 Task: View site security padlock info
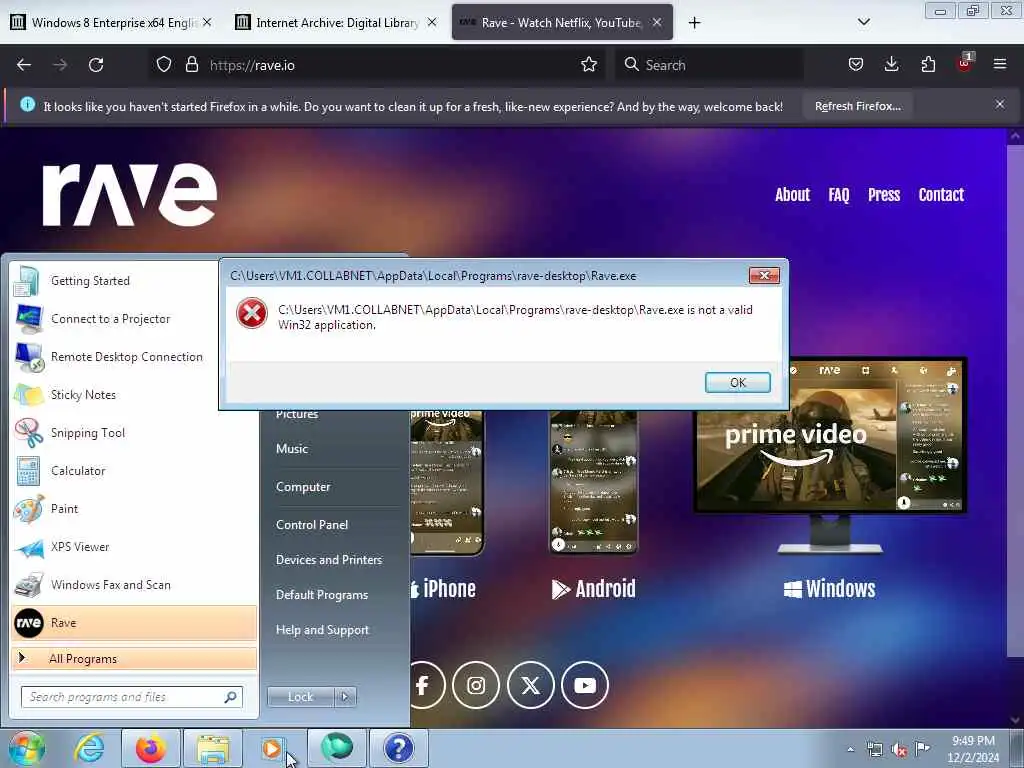point(191,65)
